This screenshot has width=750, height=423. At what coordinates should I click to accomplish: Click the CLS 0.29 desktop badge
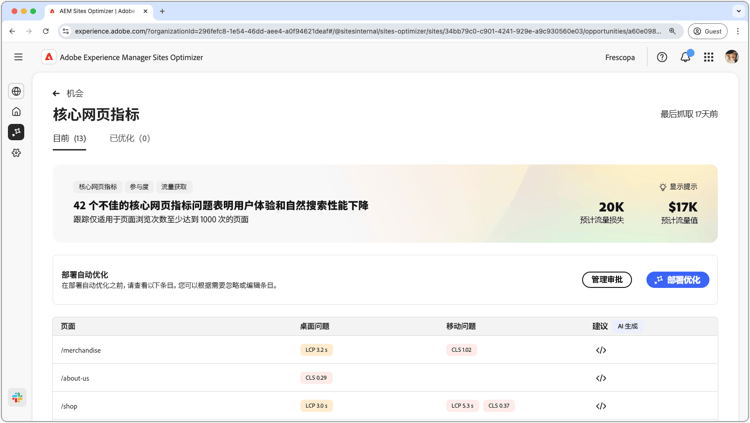point(316,378)
